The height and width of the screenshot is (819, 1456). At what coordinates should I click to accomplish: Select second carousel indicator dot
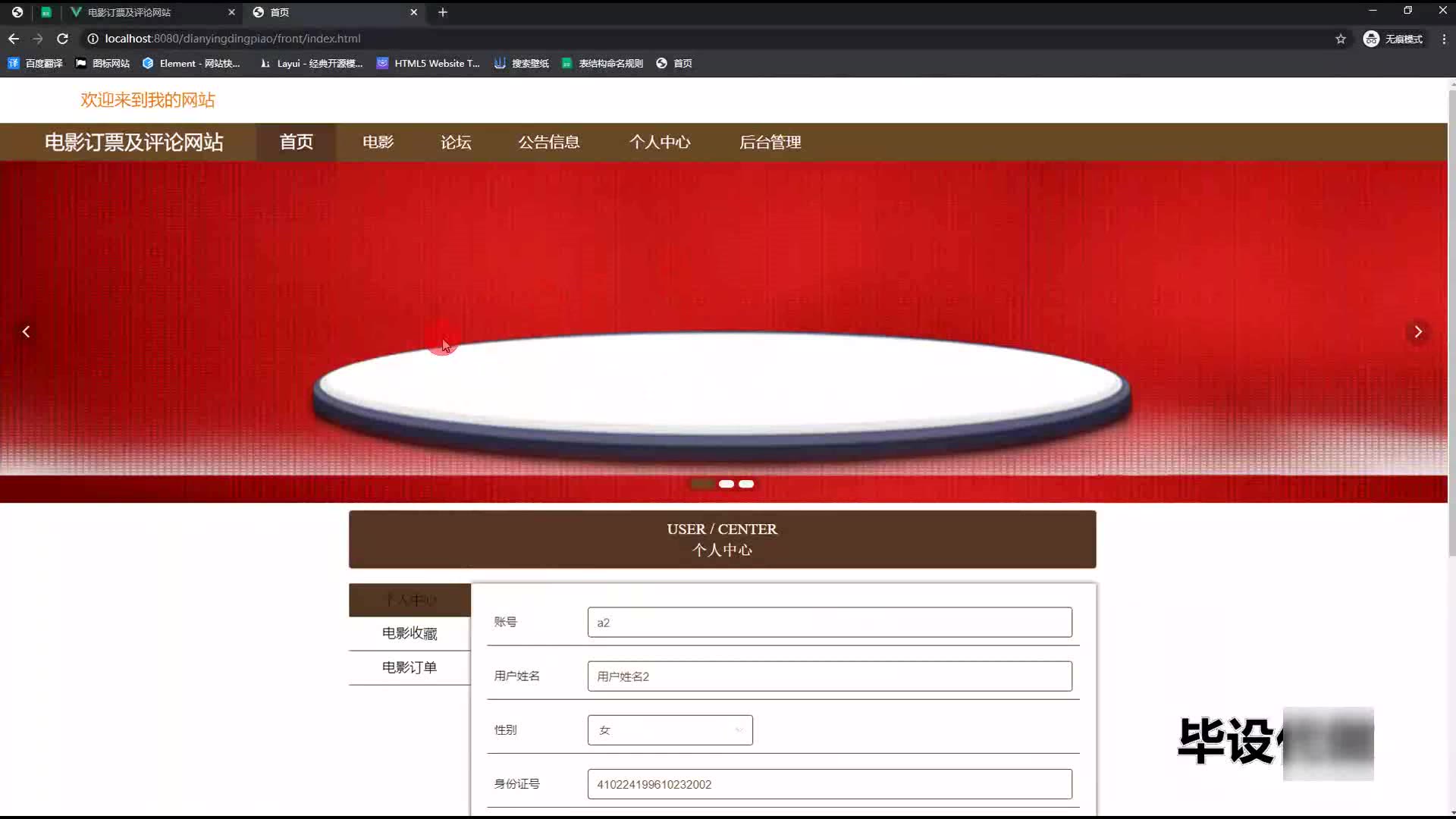click(726, 484)
